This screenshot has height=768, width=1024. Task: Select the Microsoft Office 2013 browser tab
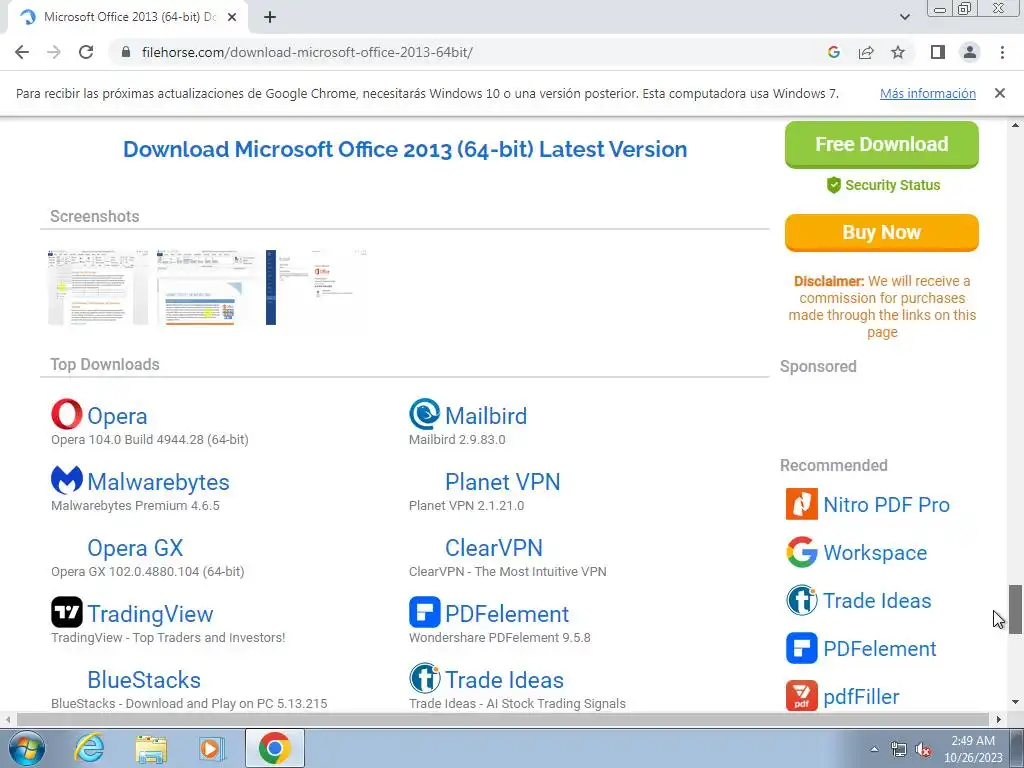127,18
